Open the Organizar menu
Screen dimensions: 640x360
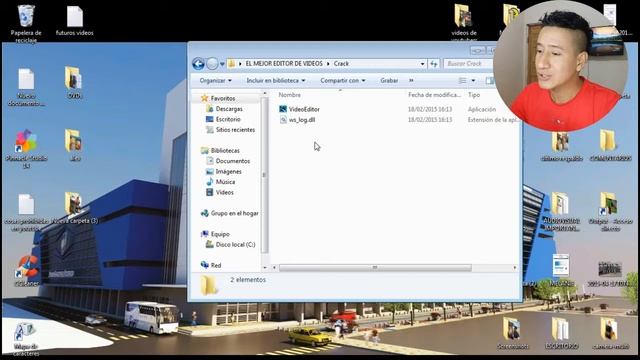point(216,81)
